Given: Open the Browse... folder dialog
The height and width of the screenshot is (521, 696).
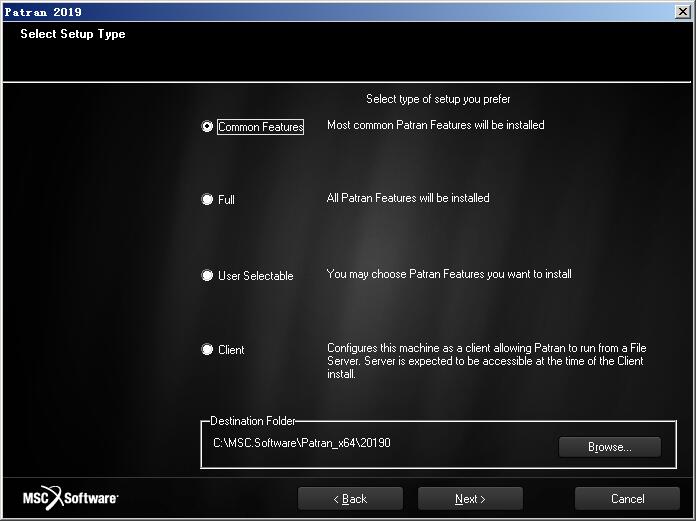Looking at the screenshot, I should (609, 447).
